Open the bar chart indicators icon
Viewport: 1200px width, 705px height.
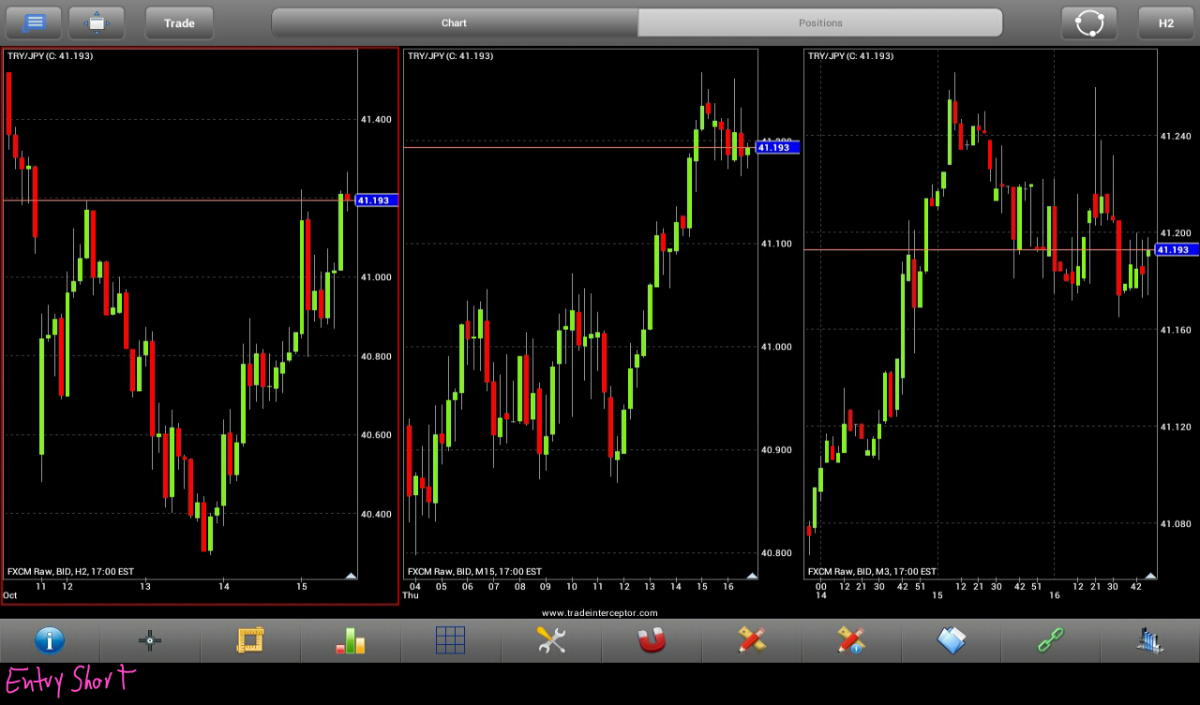coord(350,640)
